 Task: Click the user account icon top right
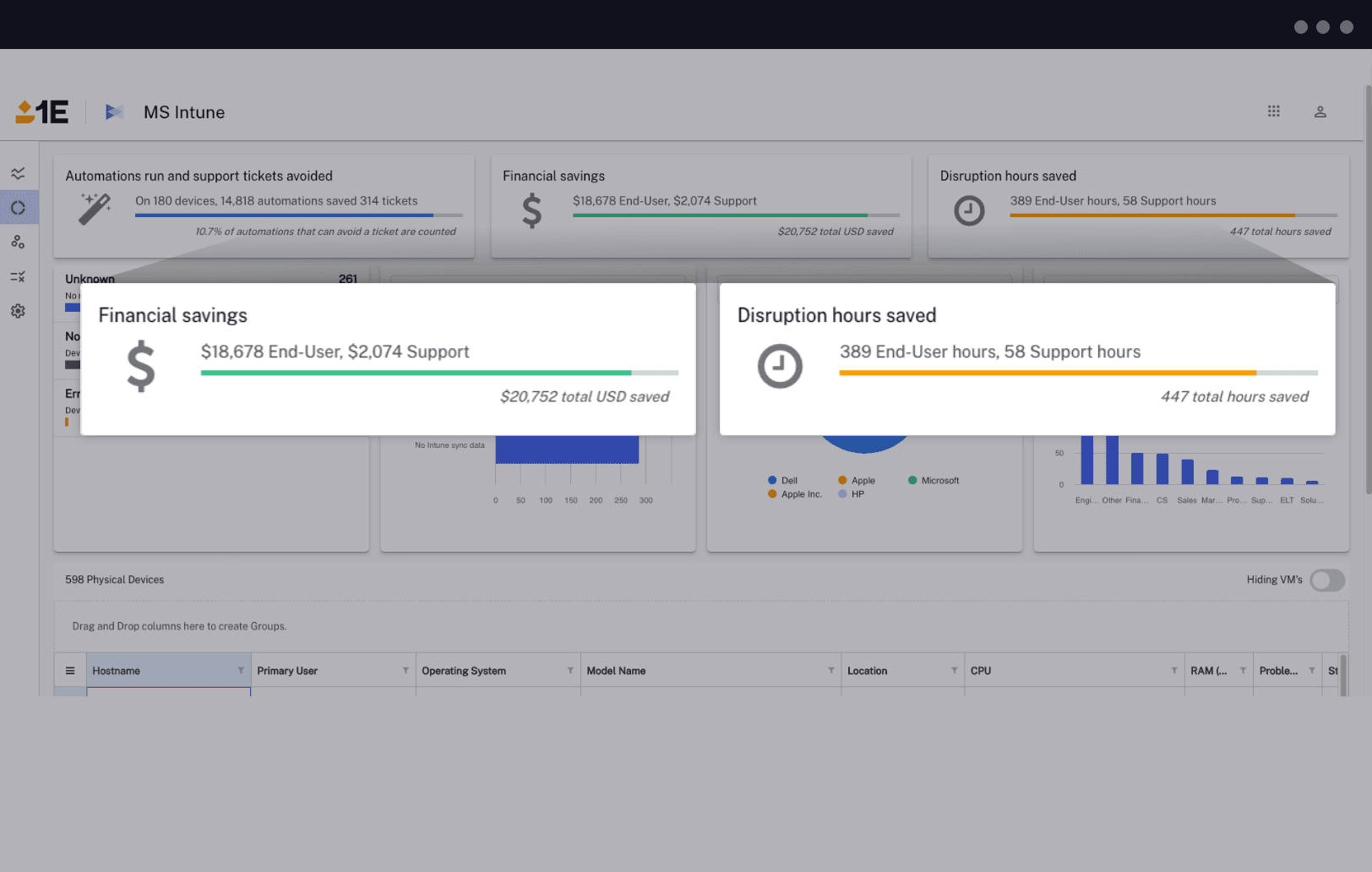[1320, 111]
